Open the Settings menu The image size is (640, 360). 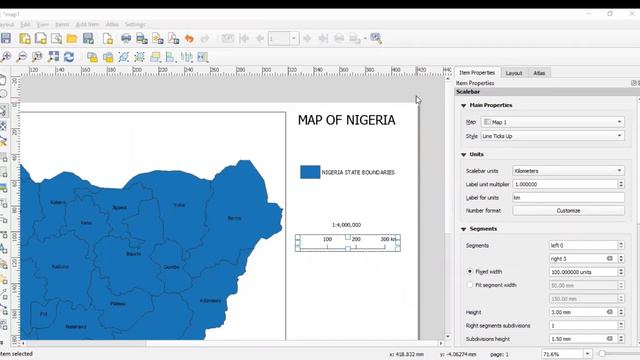point(135,24)
